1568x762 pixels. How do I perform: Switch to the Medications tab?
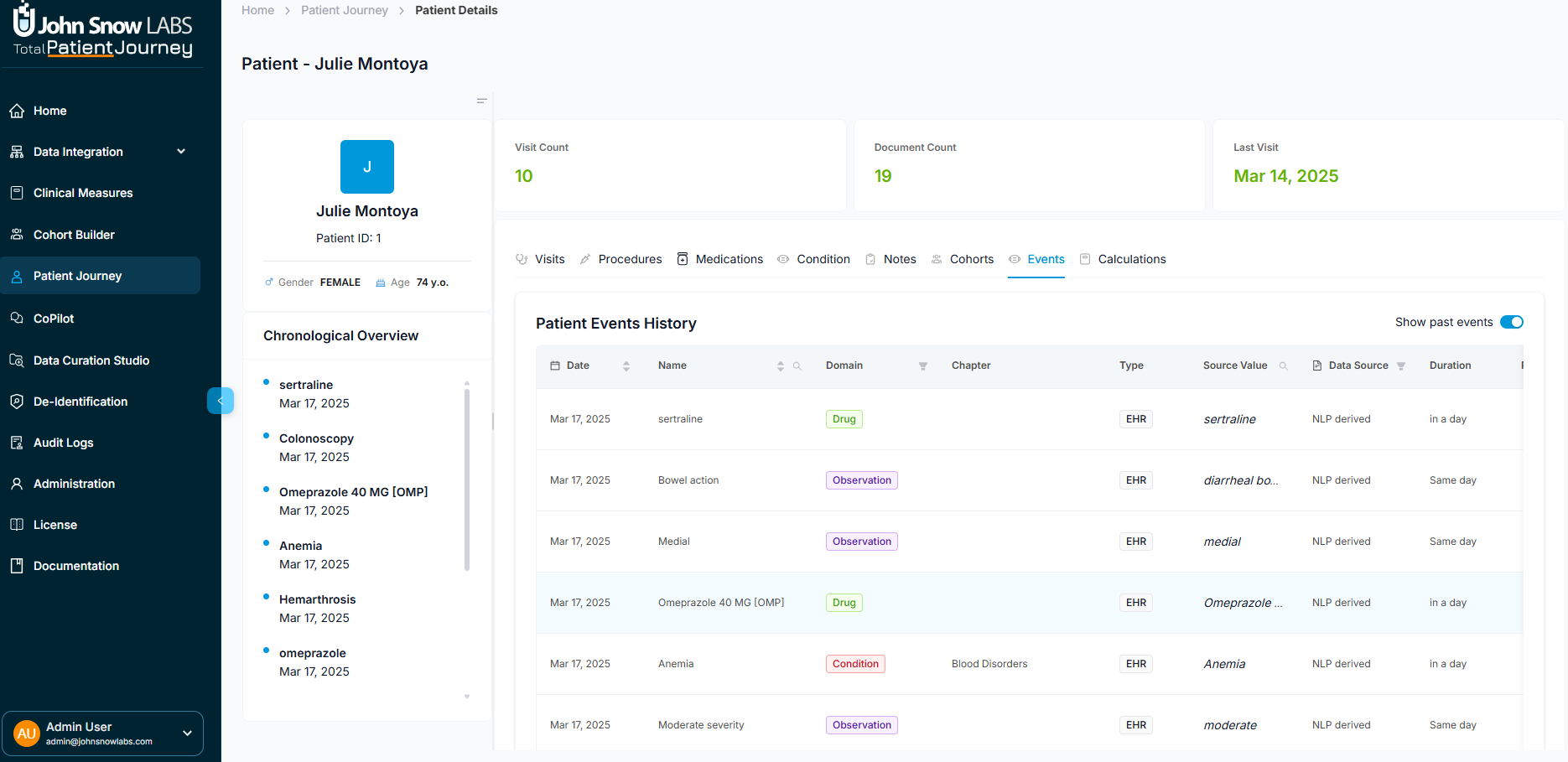(x=729, y=259)
